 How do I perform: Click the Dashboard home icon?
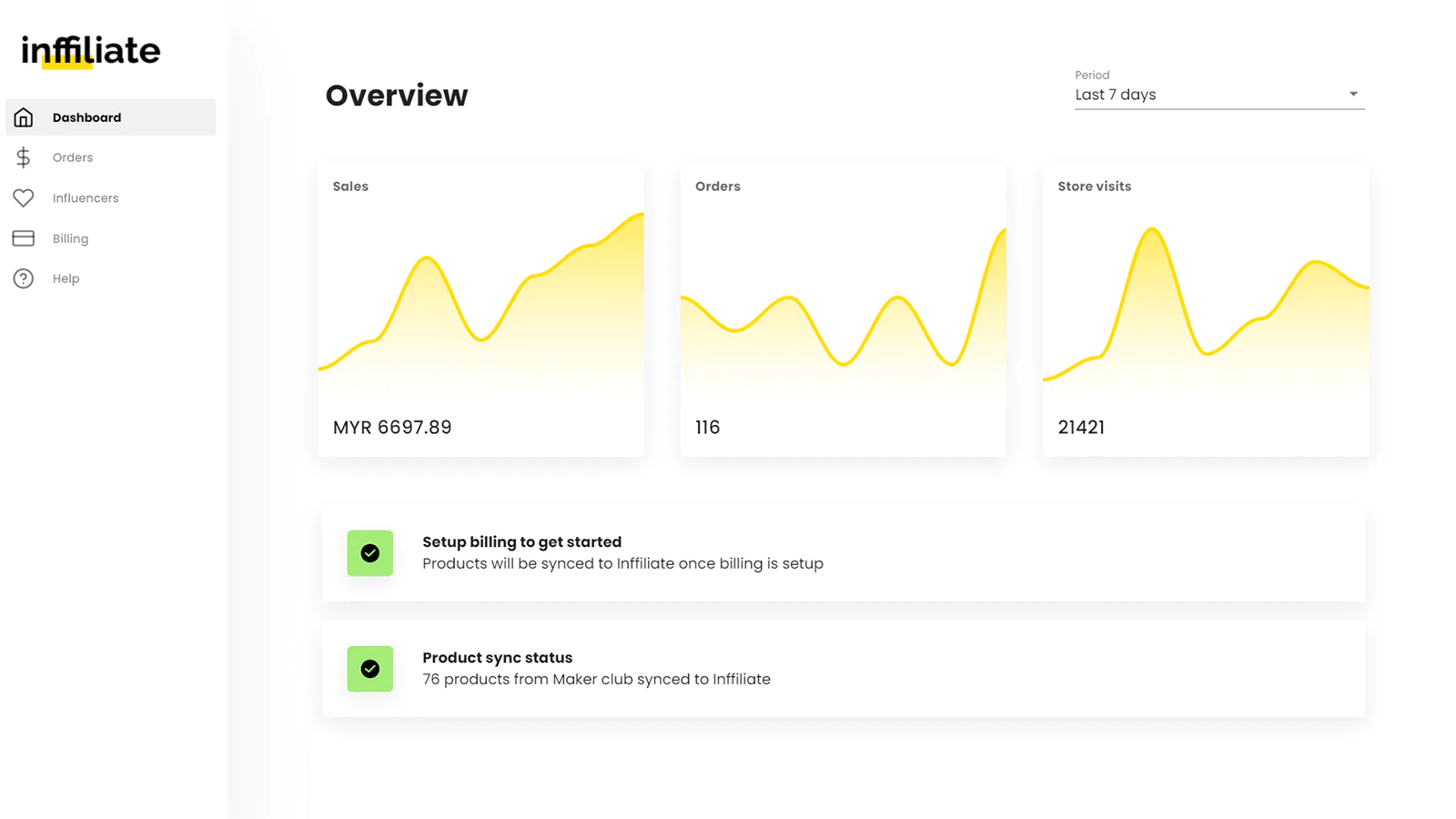[24, 117]
